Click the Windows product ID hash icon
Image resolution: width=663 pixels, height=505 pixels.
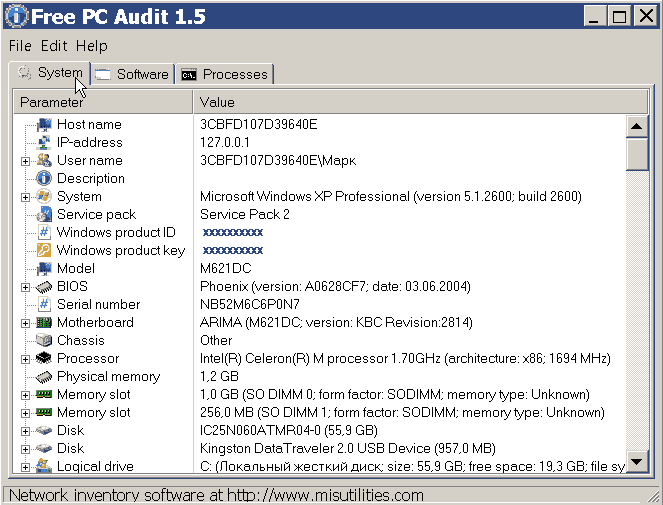[x=44, y=232]
